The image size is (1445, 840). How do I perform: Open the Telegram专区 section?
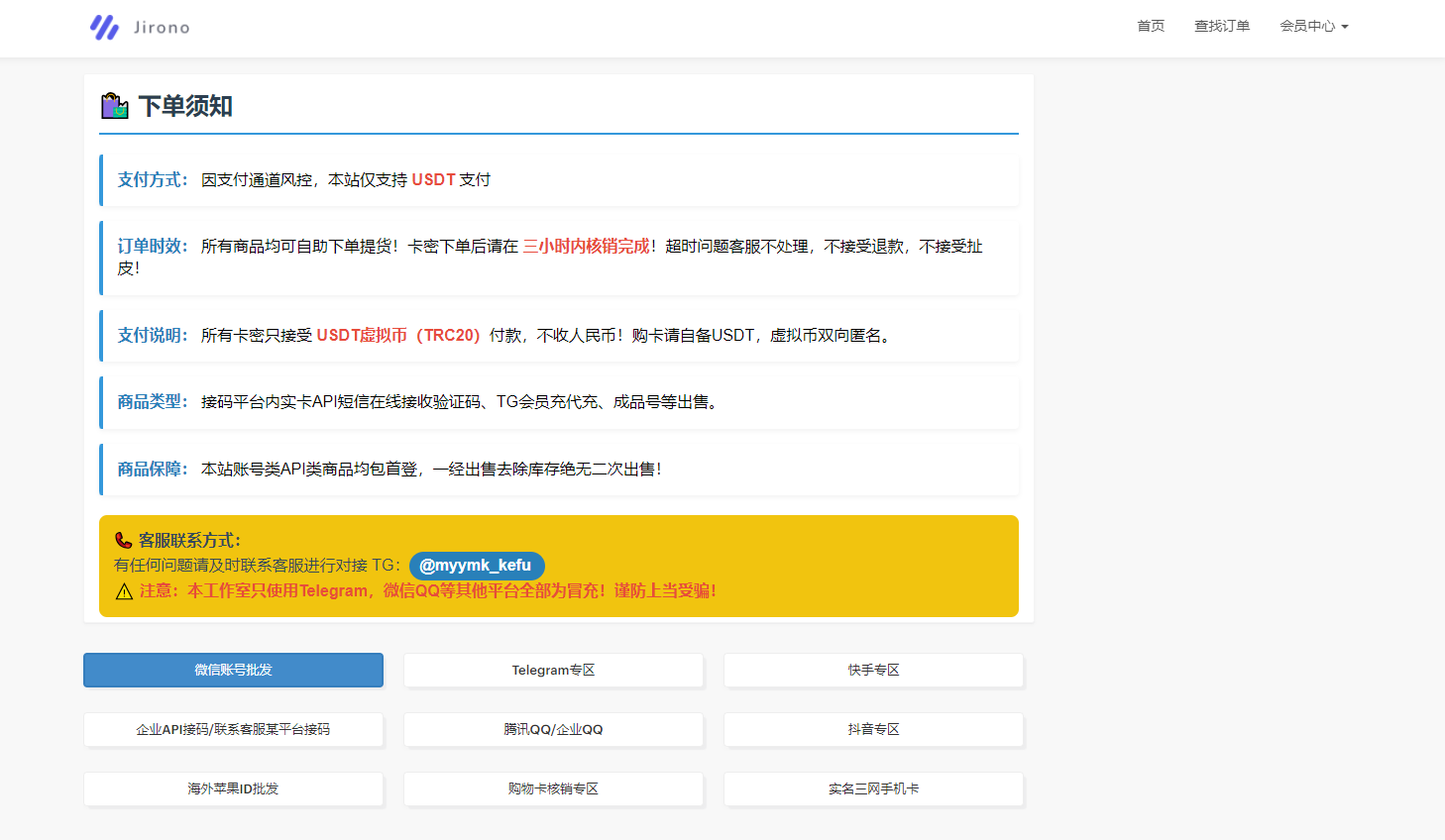click(x=553, y=670)
